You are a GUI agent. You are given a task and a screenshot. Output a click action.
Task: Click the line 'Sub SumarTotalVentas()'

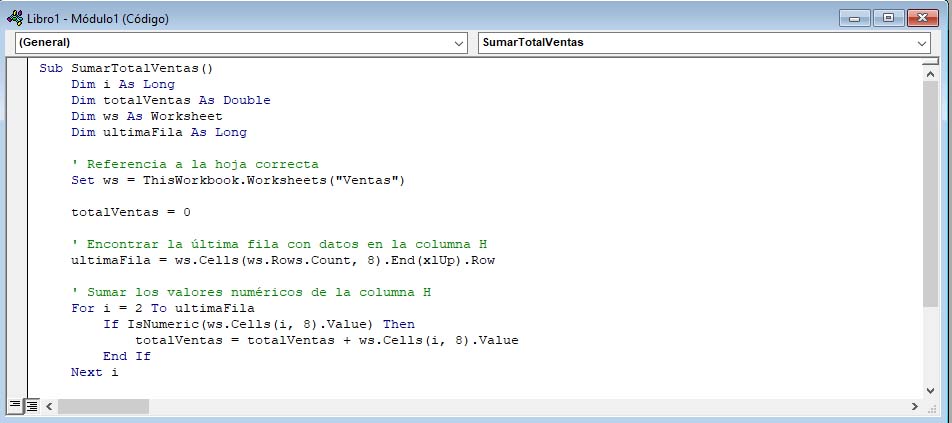126,69
